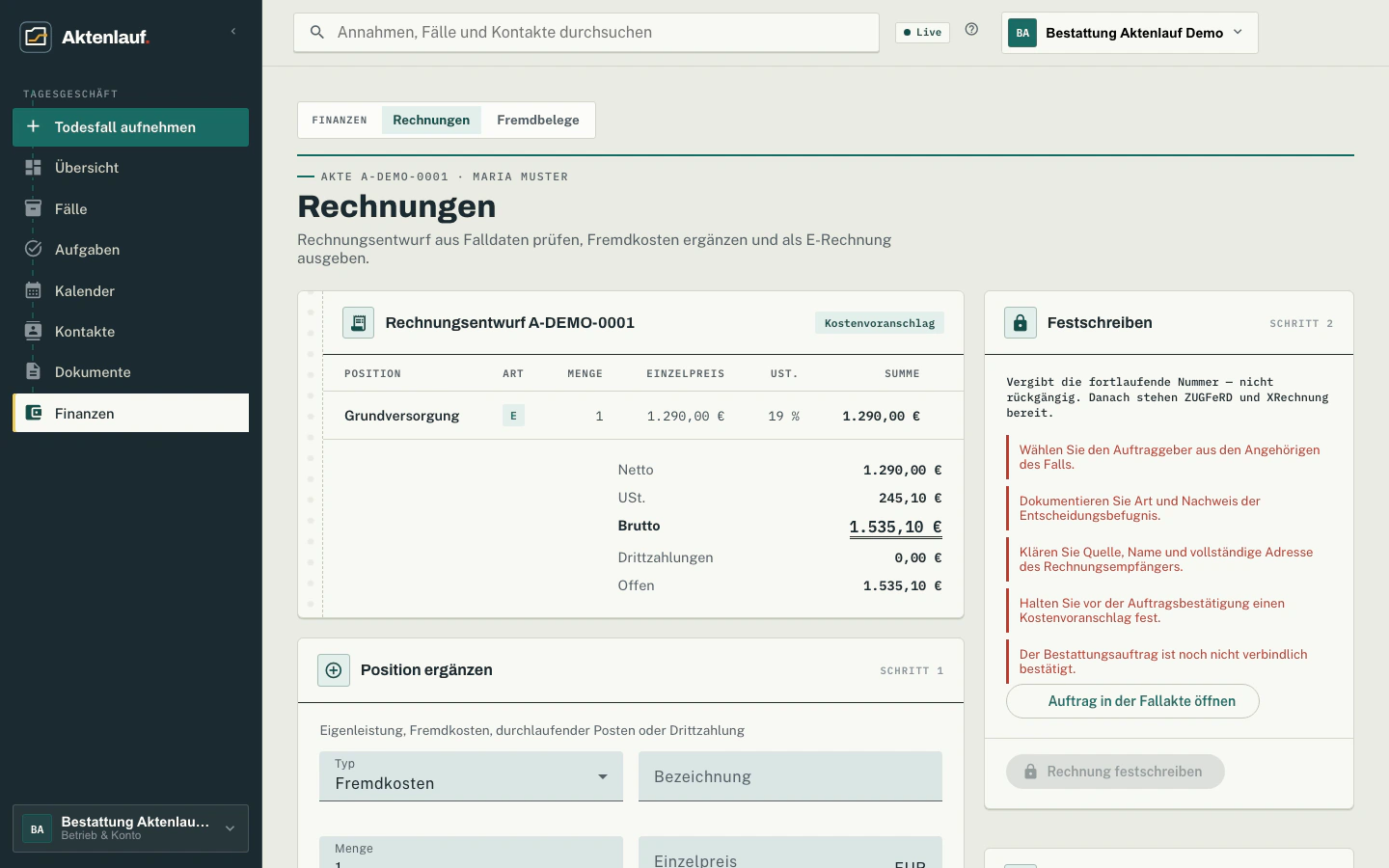Click the plus icon beside Todesfall aufnehmen

[x=33, y=126]
